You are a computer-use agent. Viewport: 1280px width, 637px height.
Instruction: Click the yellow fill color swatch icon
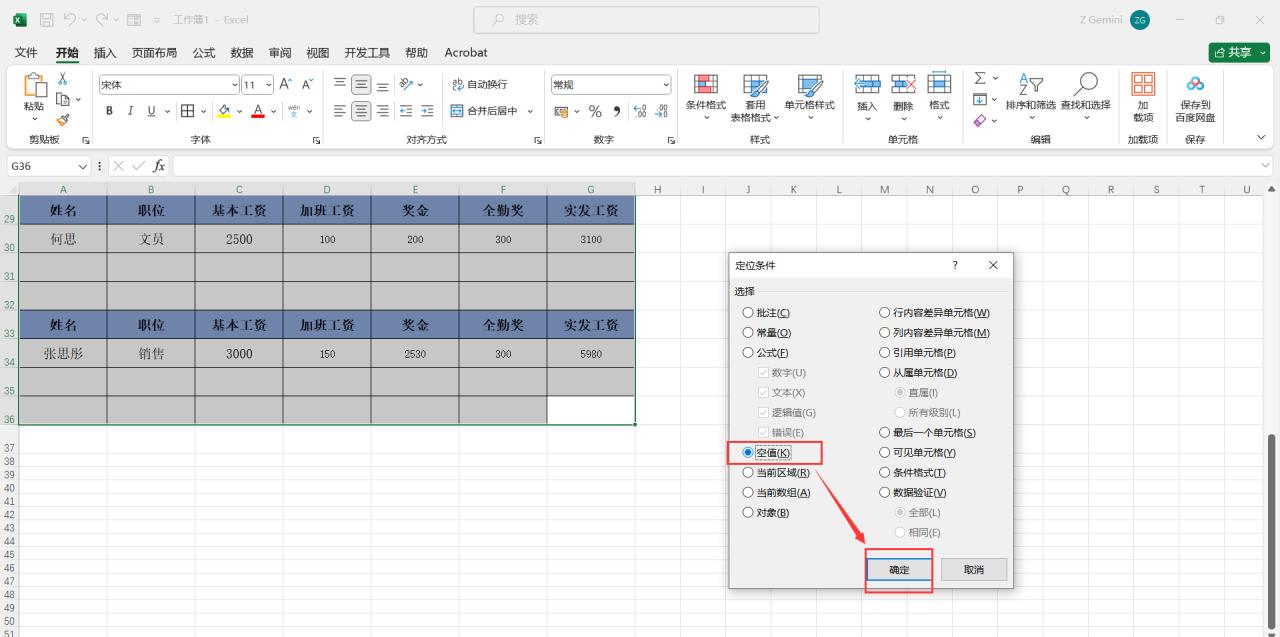tap(224, 111)
